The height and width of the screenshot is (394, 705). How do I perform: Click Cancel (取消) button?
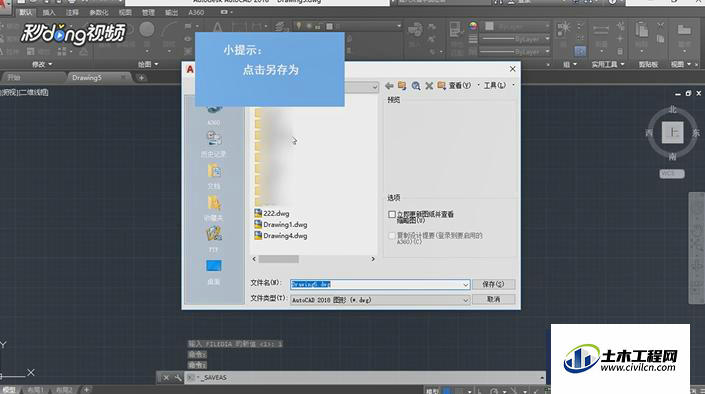click(493, 299)
